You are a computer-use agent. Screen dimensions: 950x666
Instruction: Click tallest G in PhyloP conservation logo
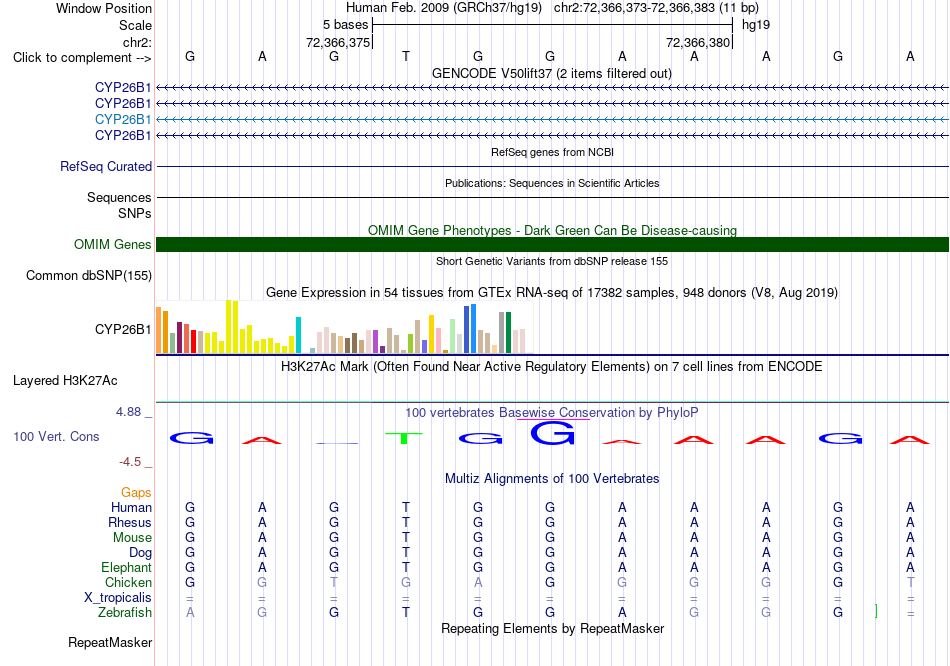[552, 433]
